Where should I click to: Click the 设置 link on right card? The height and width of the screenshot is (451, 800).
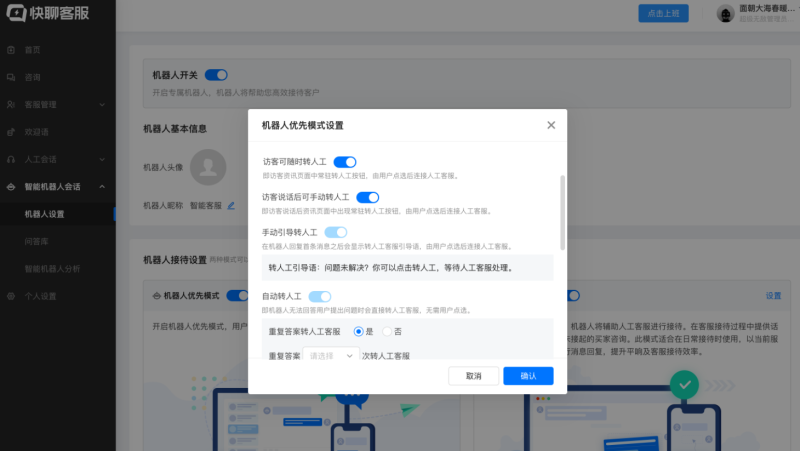773,296
